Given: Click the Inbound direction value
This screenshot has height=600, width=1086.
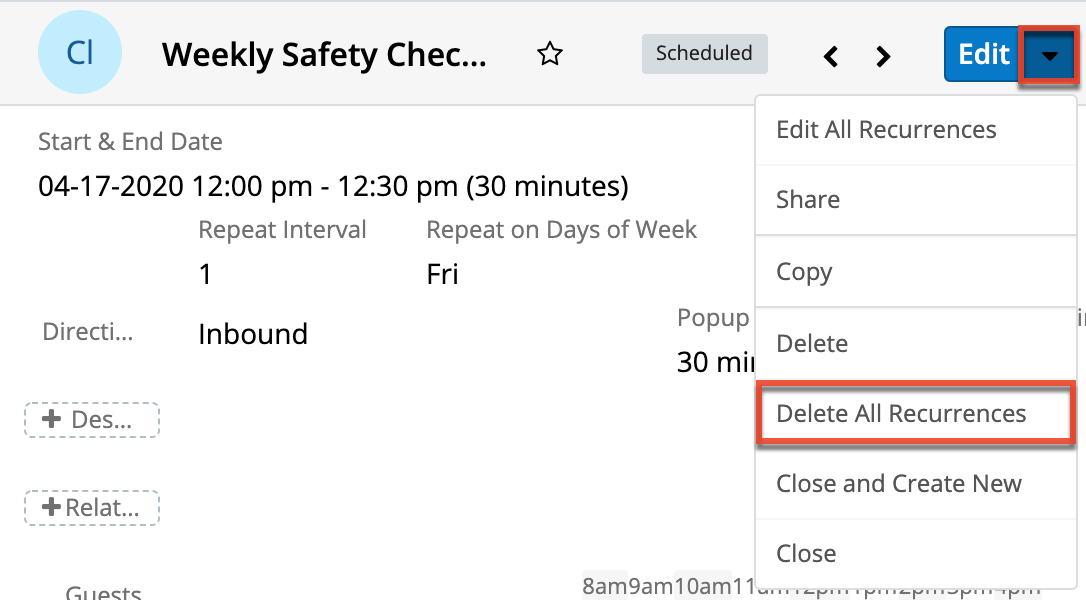Looking at the screenshot, I should (x=253, y=334).
